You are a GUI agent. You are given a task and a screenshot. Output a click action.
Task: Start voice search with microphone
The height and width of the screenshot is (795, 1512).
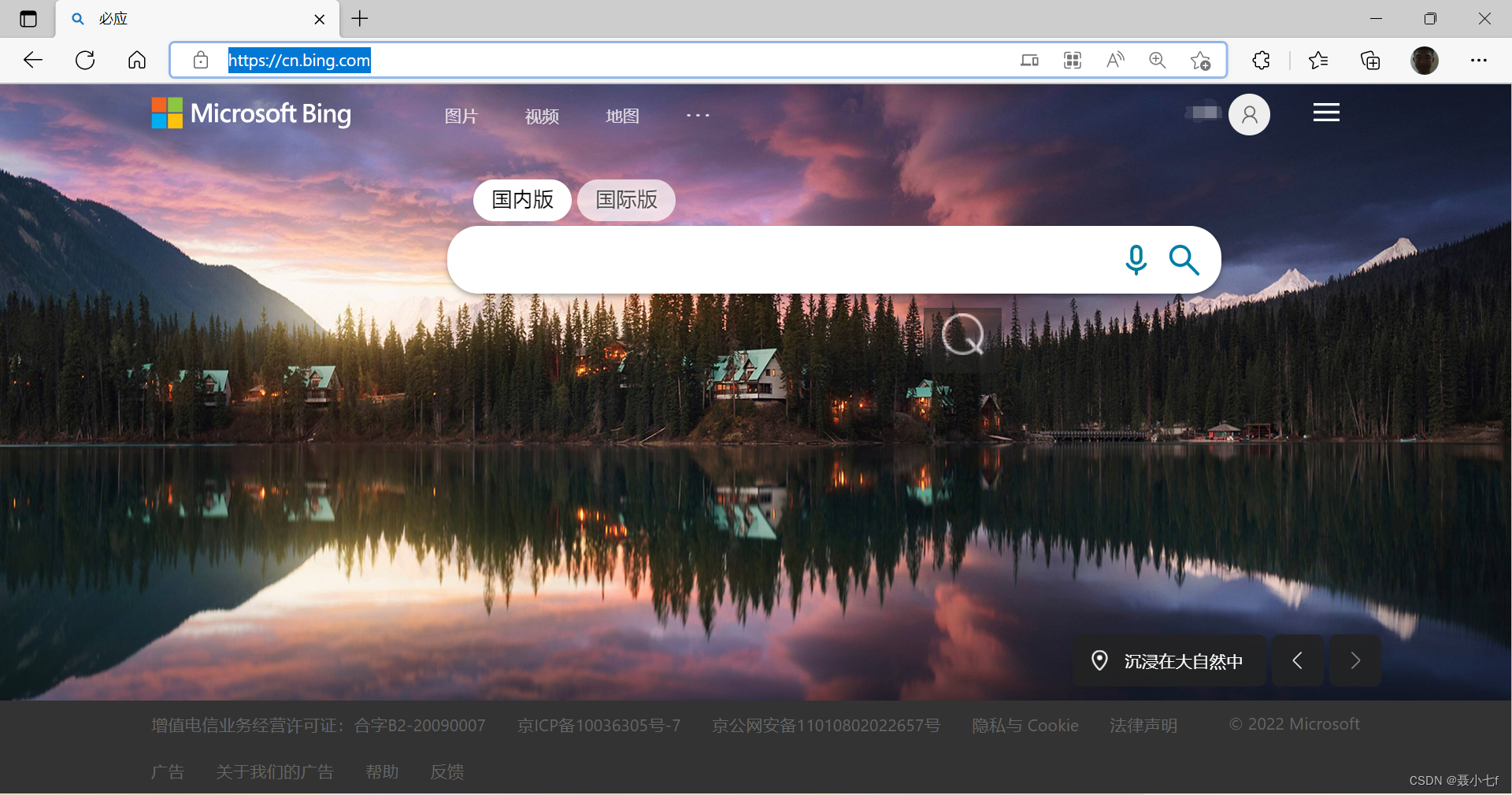[1136, 260]
